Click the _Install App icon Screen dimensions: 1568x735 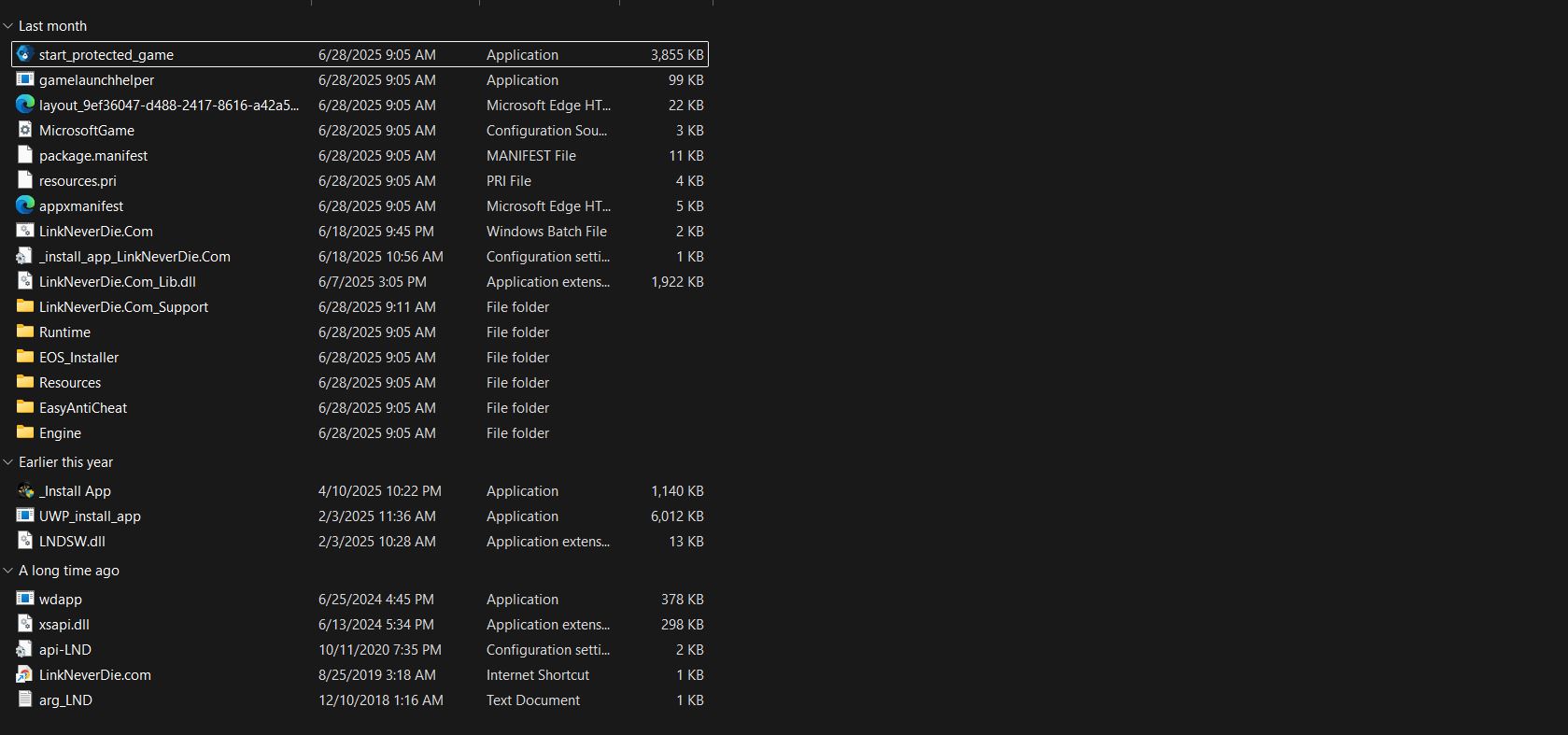point(25,490)
